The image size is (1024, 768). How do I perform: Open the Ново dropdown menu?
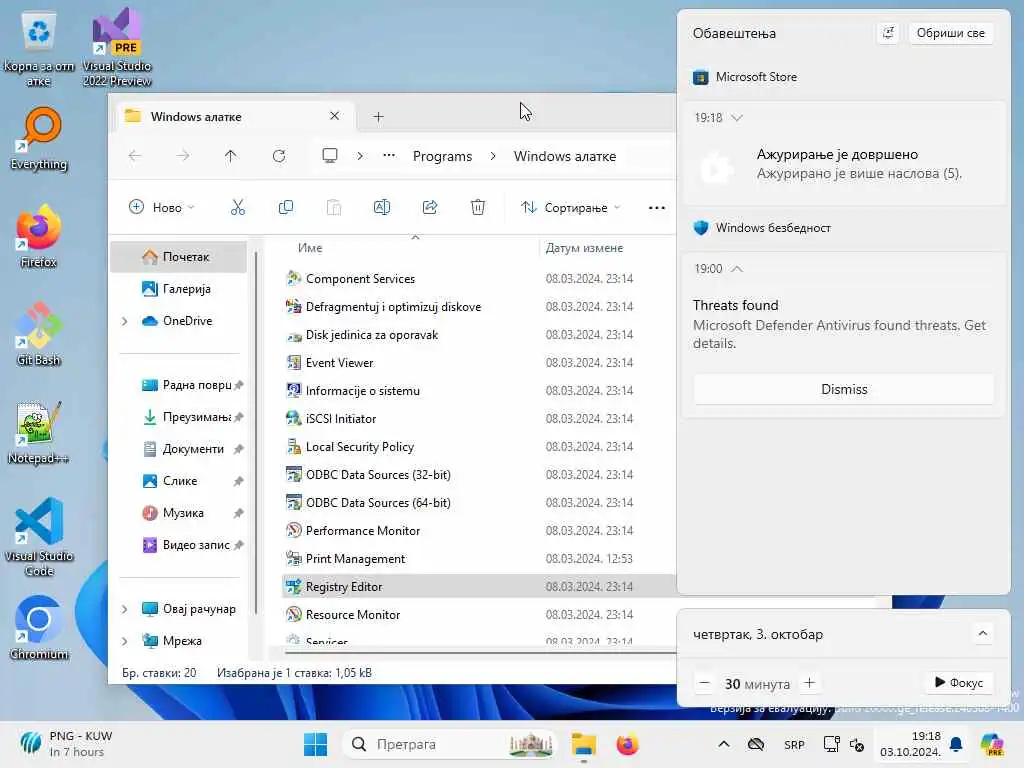(x=162, y=208)
